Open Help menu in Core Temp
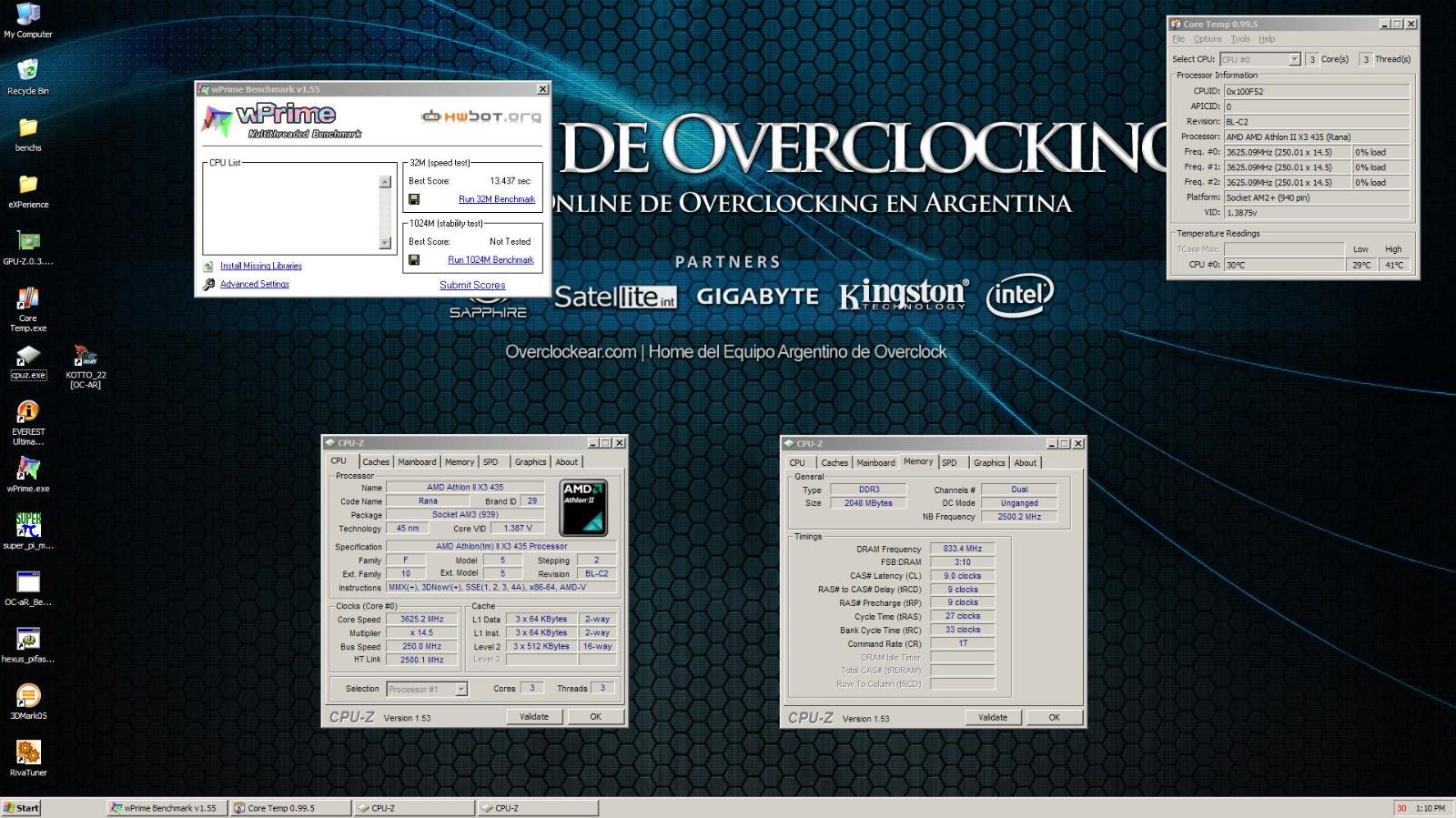Screen dimensions: 1456x818 (1267, 39)
